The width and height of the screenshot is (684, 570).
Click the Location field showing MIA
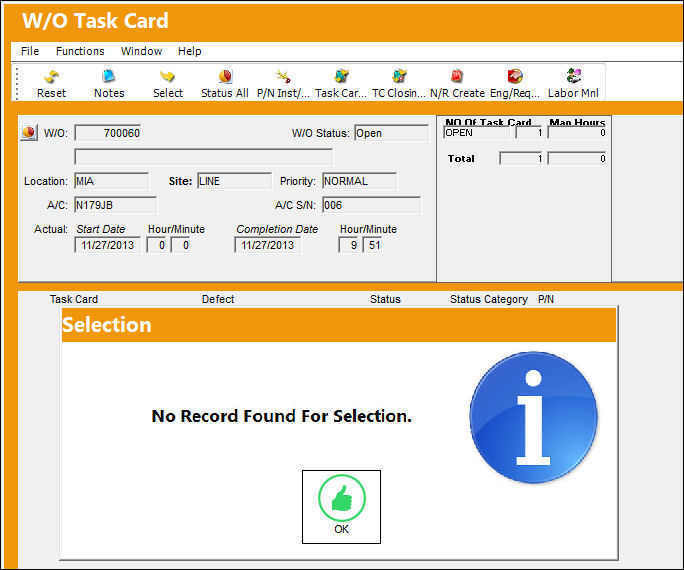(x=112, y=181)
